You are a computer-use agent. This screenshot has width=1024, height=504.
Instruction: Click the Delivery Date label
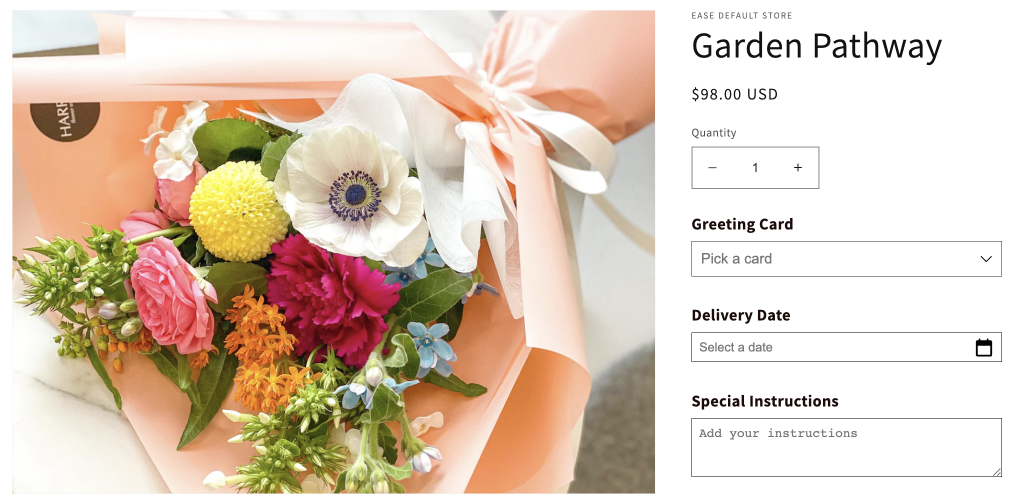pyautogui.click(x=741, y=315)
